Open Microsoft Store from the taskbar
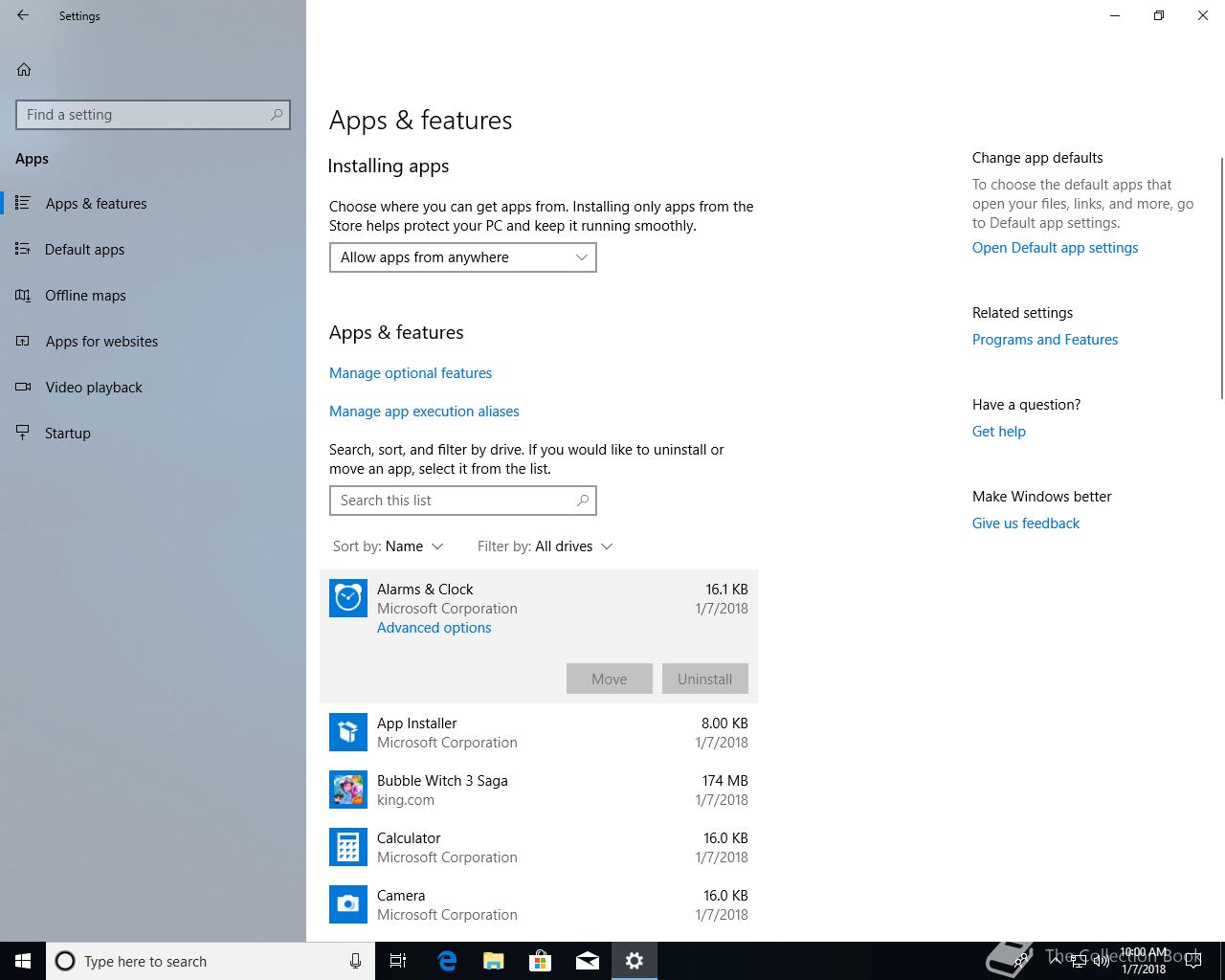This screenshot has width=1225, height=980. [x=541, y=961]
